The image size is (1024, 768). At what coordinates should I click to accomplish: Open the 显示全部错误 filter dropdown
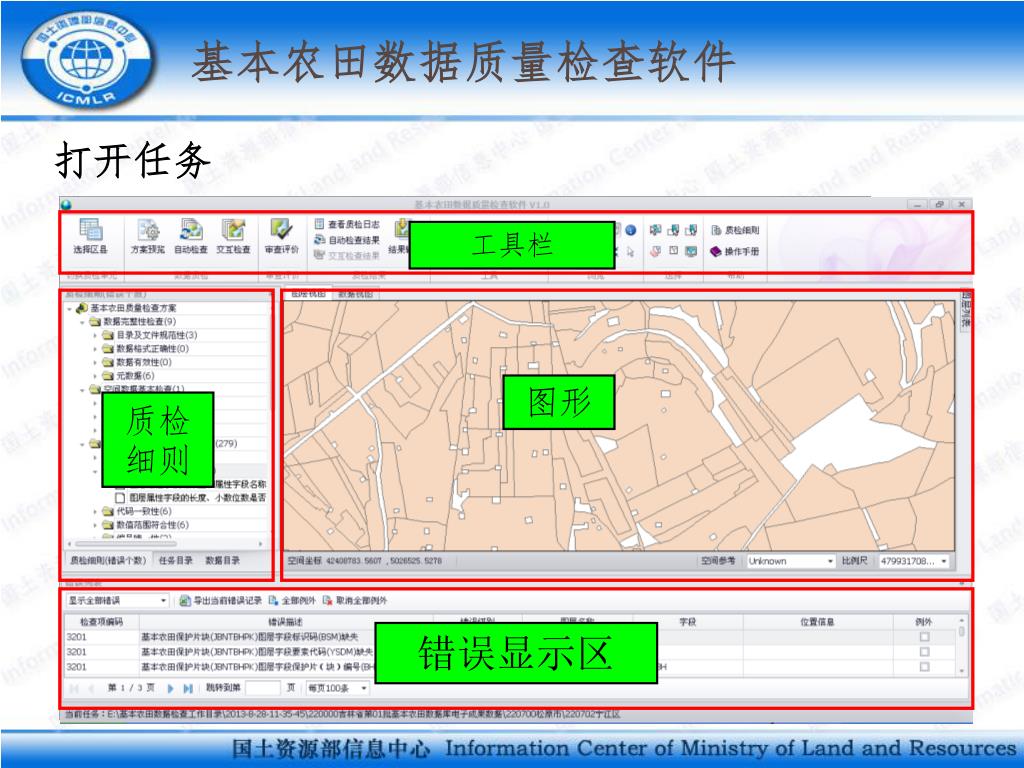pos(117,600)
